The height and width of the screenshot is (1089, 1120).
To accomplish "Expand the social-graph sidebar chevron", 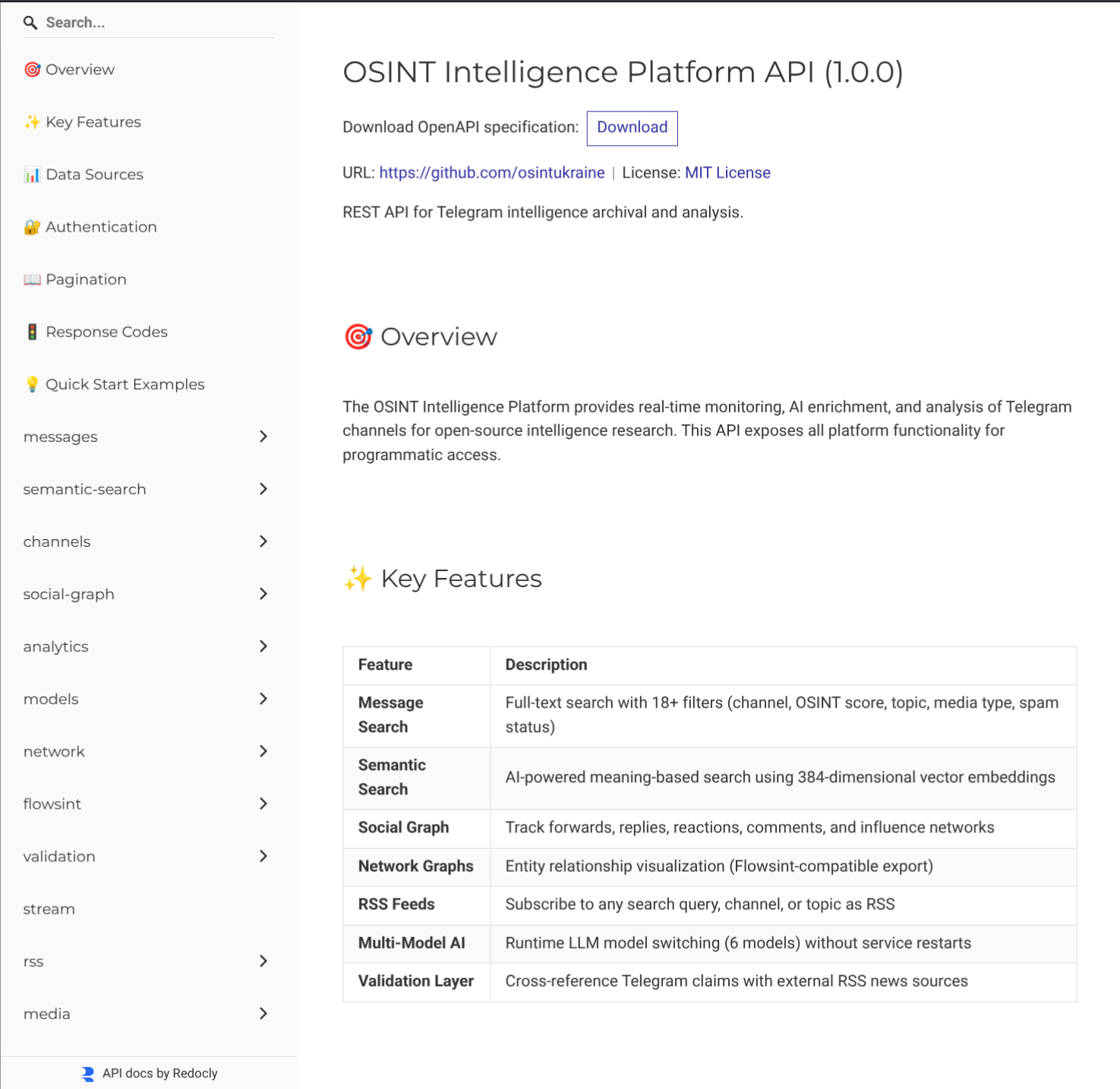I will (263, 594).
